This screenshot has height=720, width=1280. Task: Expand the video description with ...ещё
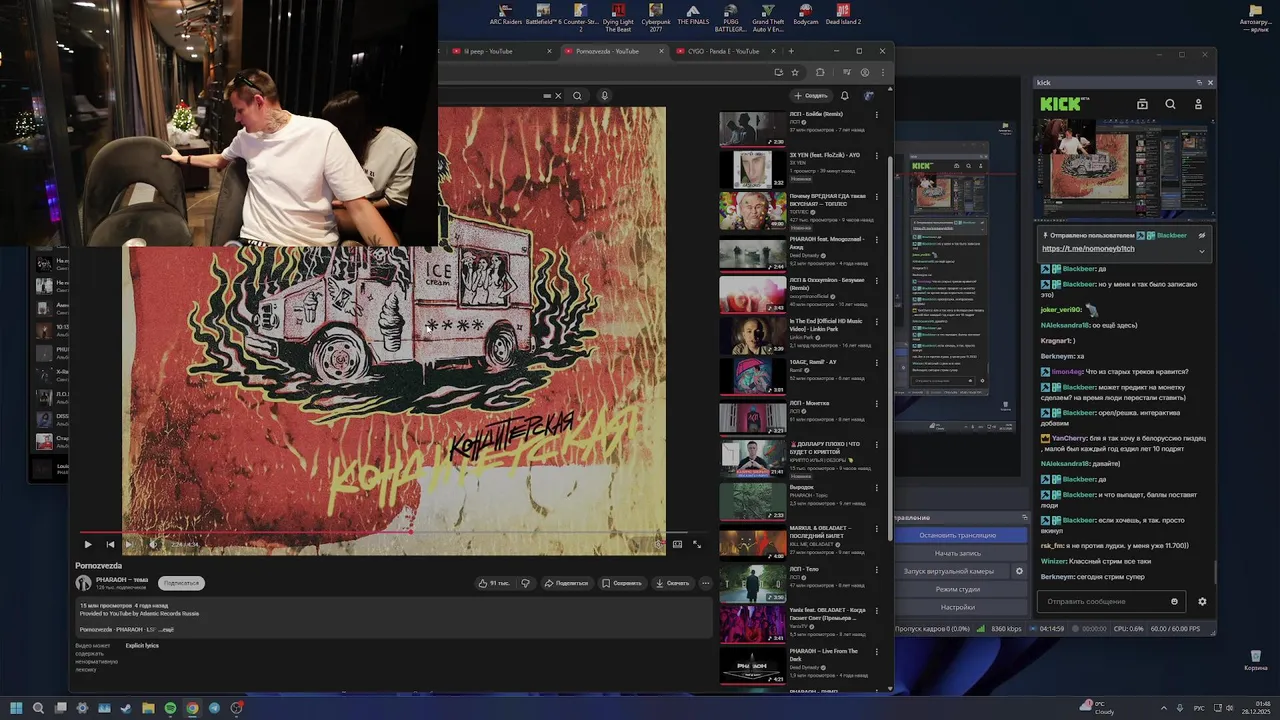pyautogui.click(x=166, y=630)
